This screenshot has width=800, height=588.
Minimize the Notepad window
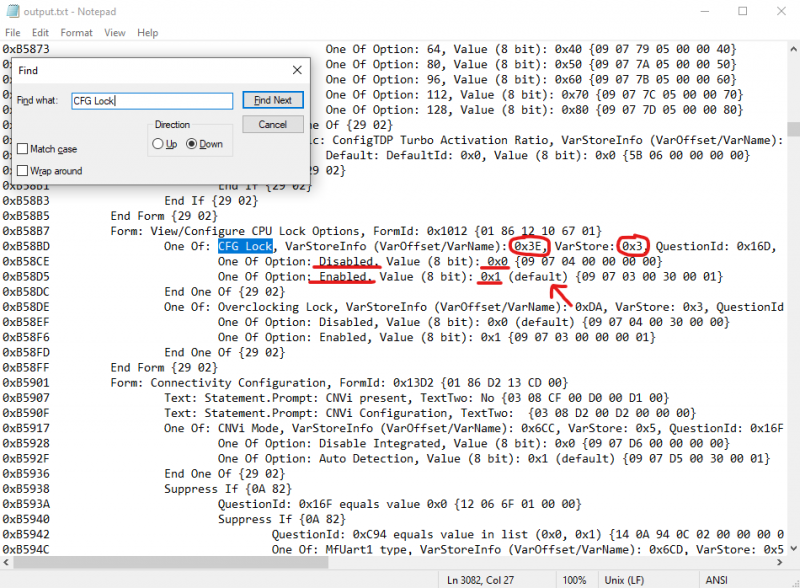[697, 11]
